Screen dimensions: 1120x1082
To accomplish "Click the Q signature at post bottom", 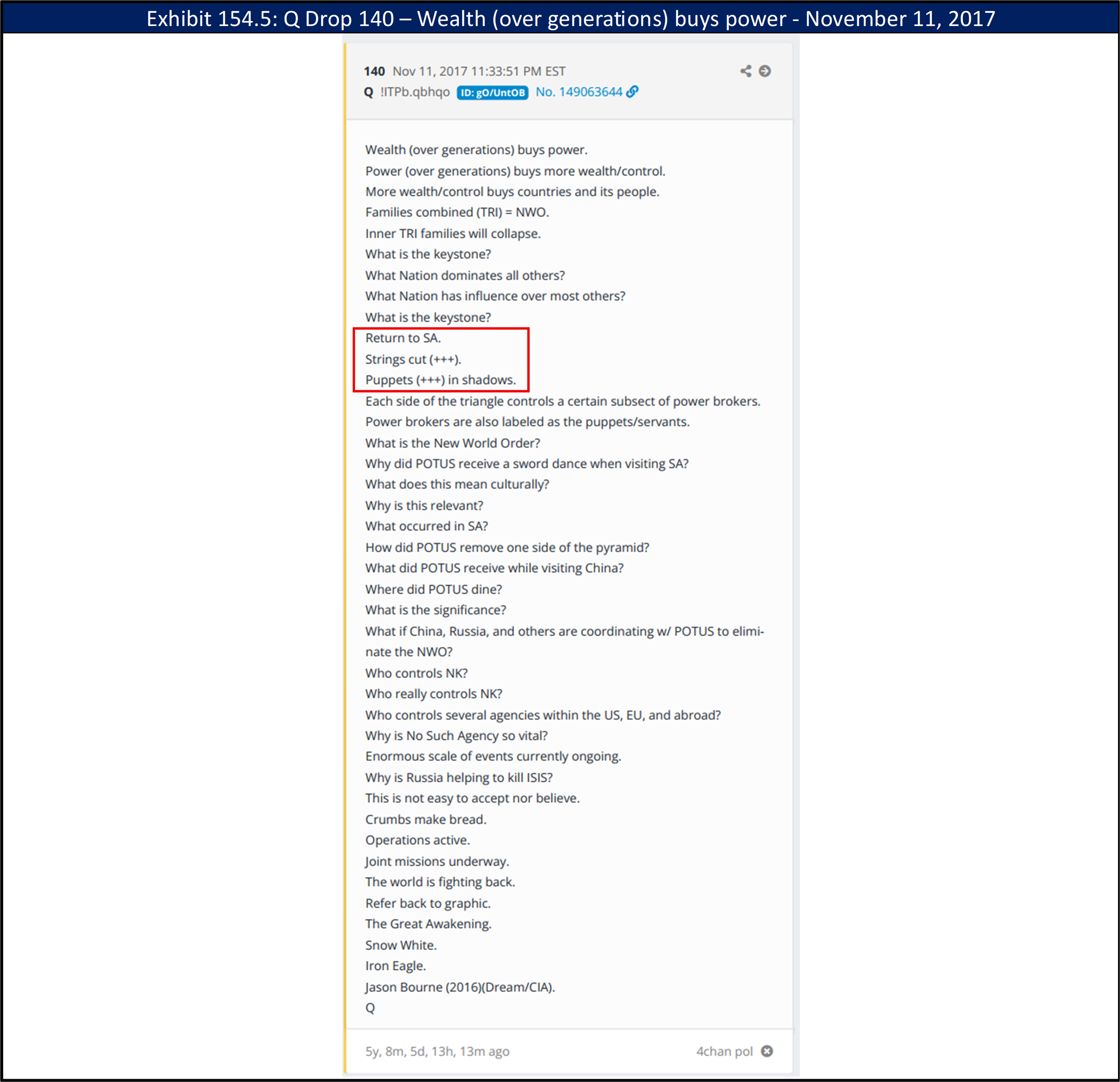I will 370,1008.
